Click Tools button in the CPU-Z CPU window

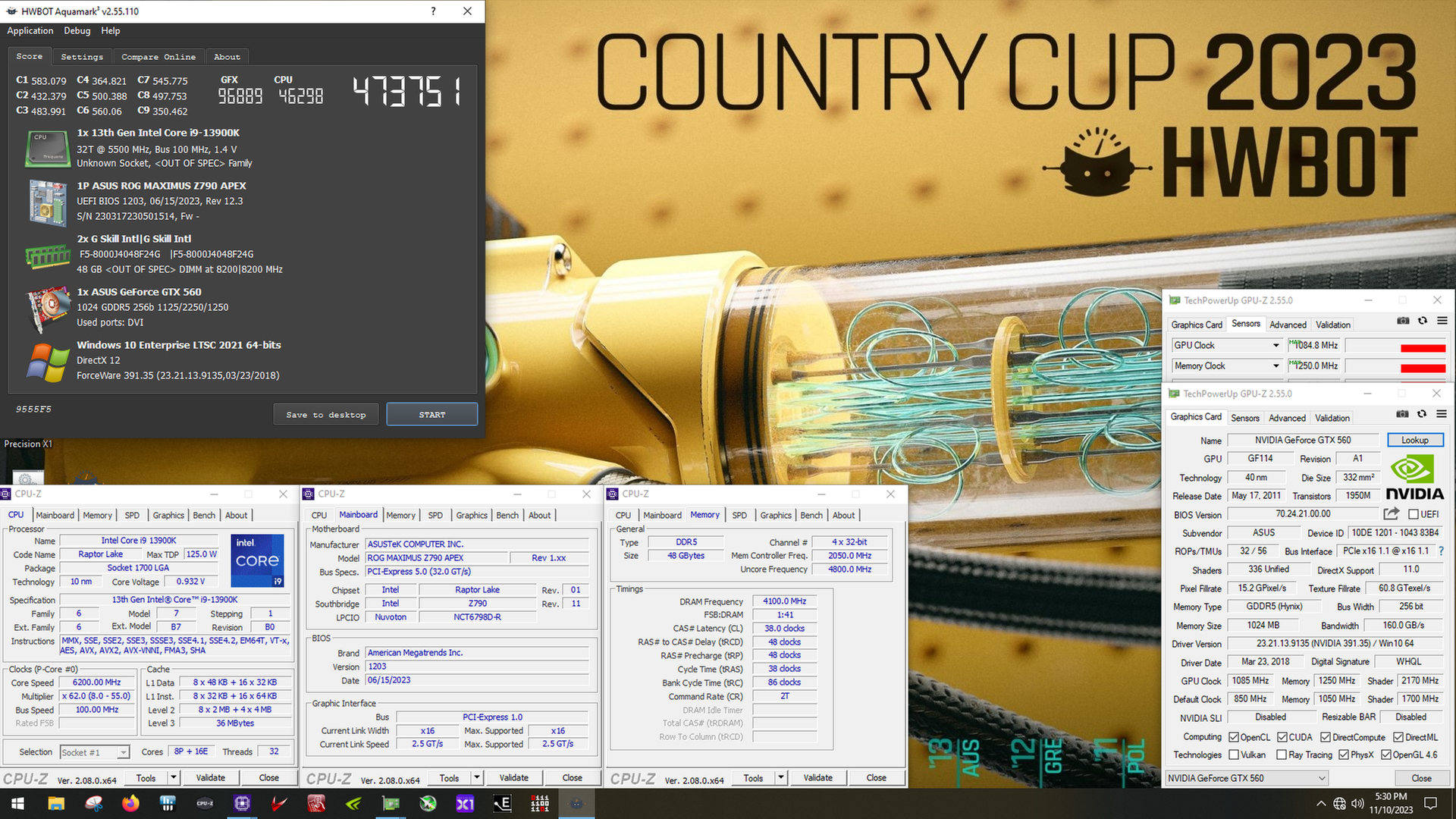point(146,777)
